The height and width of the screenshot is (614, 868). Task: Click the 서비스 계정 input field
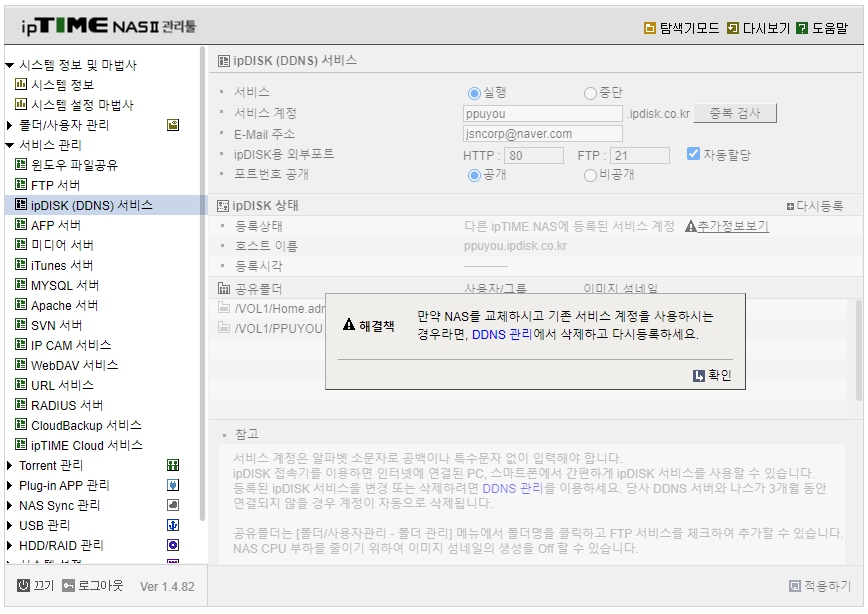pos(542,113)
